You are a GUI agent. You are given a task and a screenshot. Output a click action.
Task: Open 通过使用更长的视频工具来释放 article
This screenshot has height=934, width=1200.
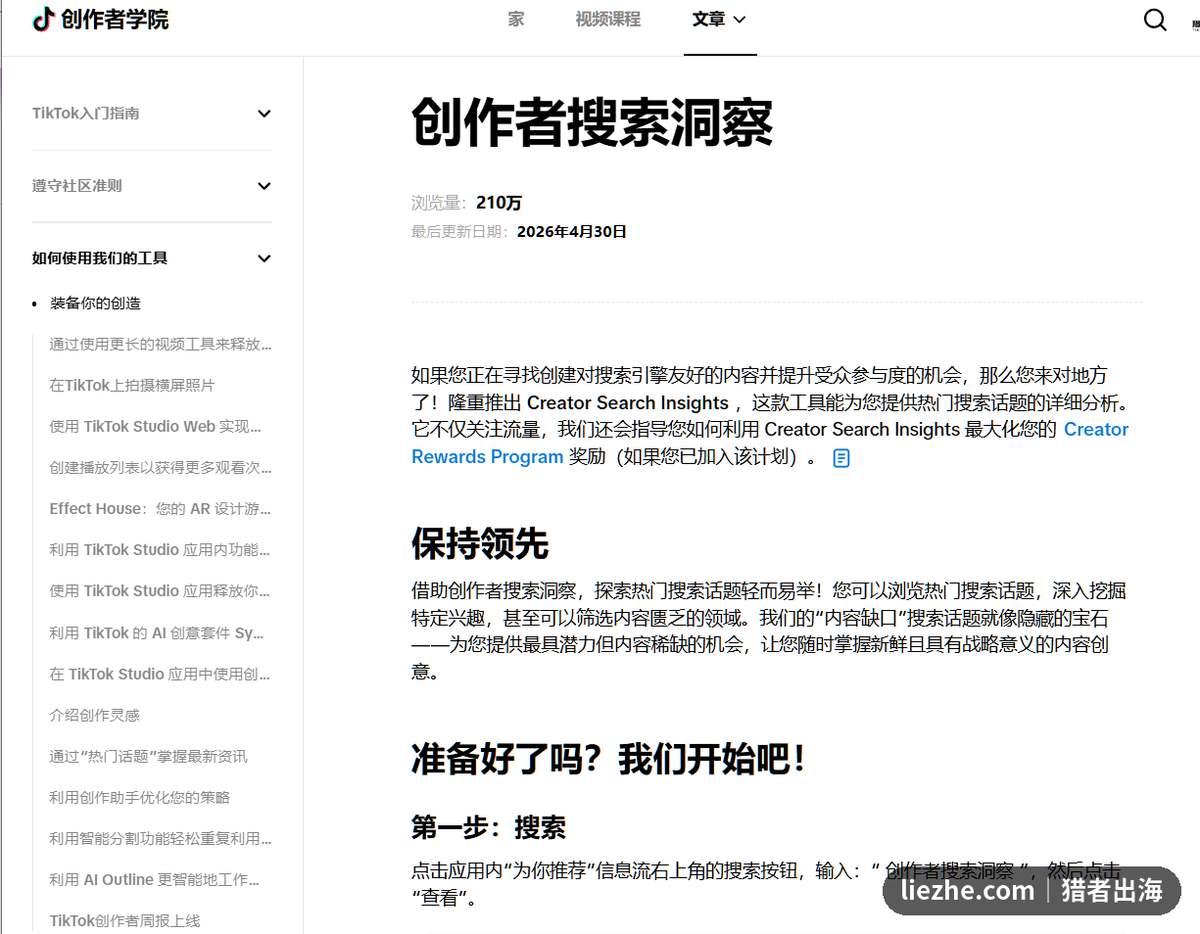pos(161,344)
